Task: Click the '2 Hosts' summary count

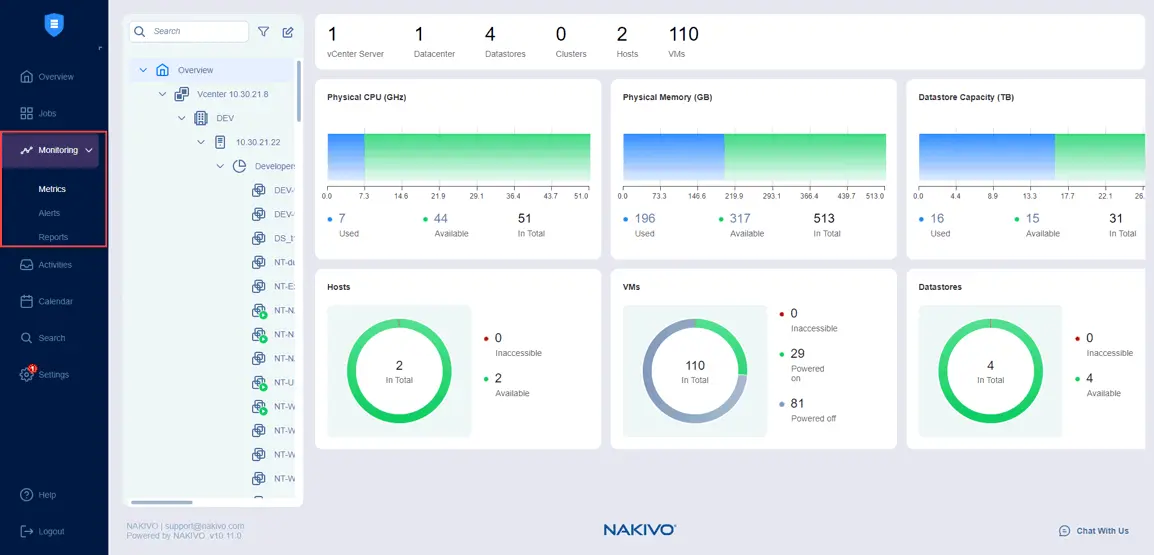Action: click(627, 42)
